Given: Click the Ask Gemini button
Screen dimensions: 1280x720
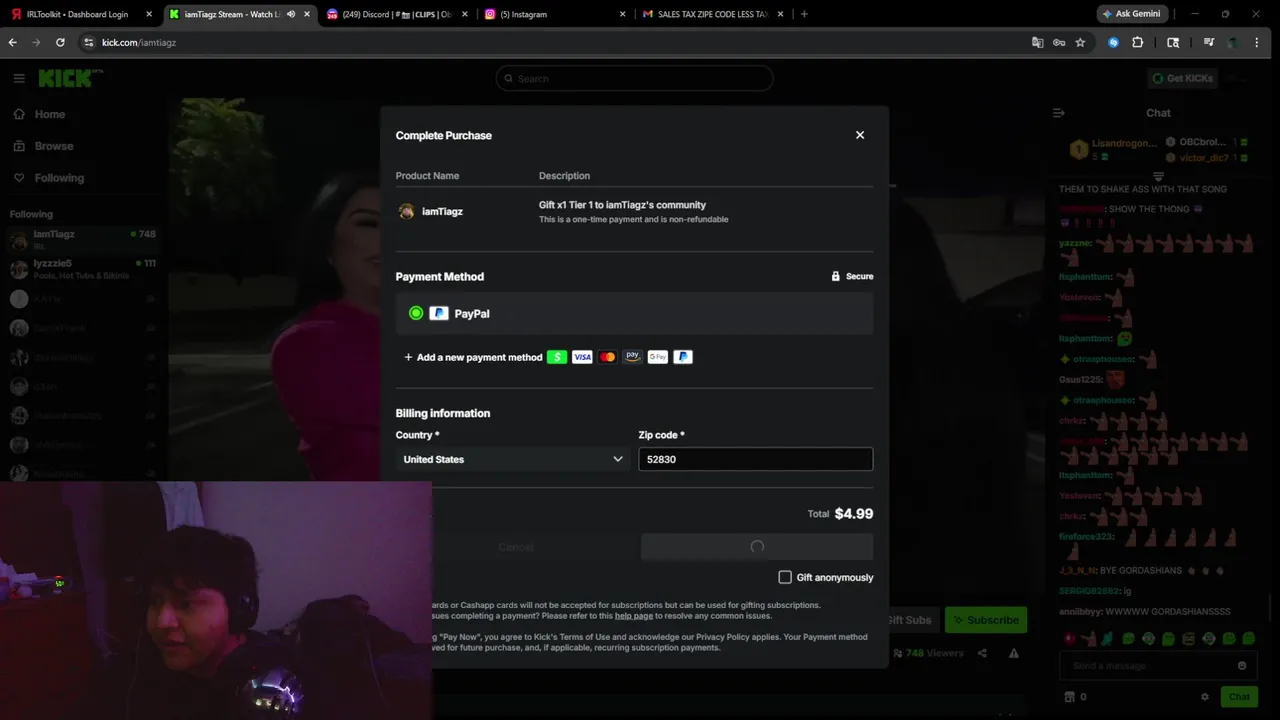Looking at the screenshot, I should (x=1132, y=14).
